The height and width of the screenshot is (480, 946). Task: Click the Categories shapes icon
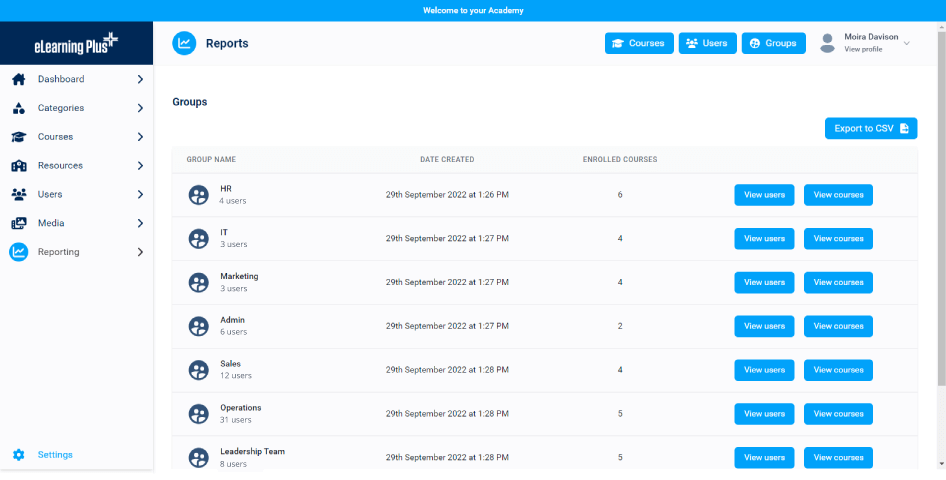click(x=18, y=108)
